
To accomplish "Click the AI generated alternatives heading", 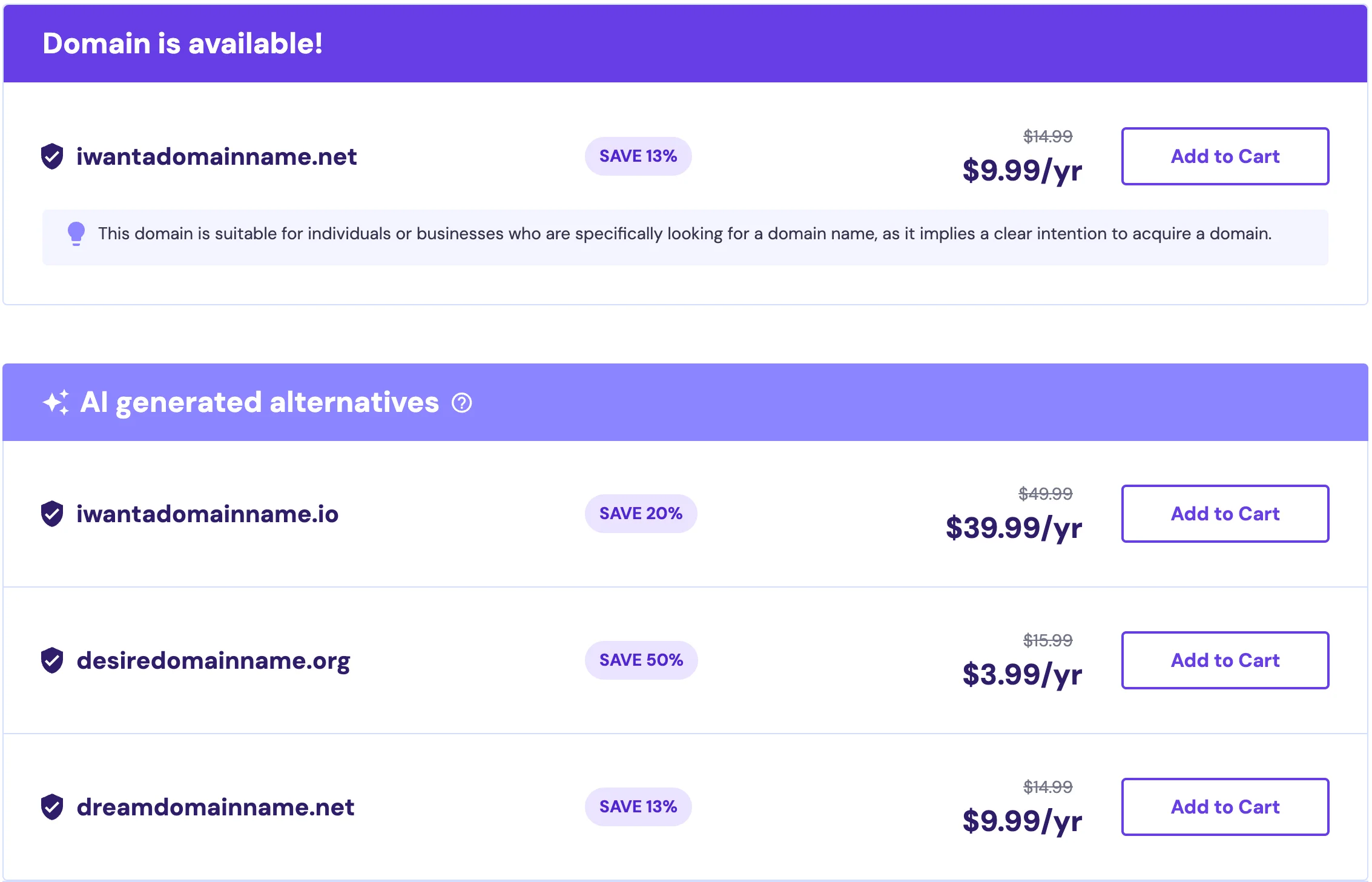I will 260,403.
